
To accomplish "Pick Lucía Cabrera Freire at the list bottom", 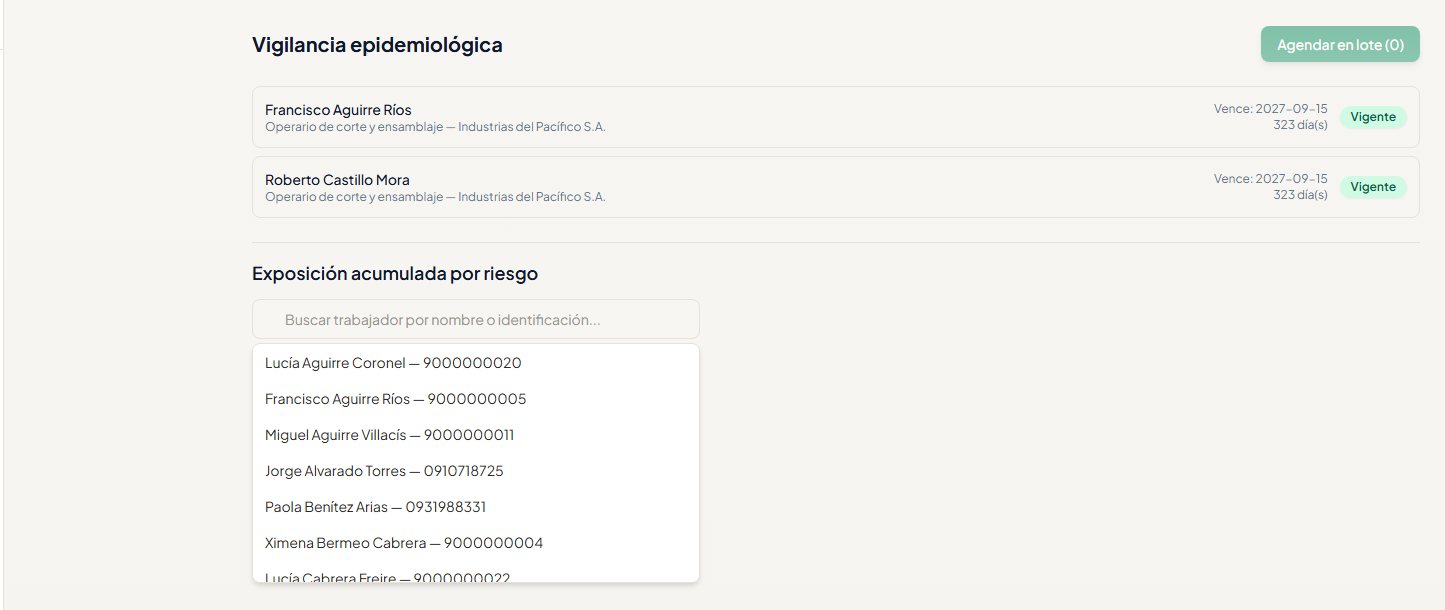I will click(476, 574).
